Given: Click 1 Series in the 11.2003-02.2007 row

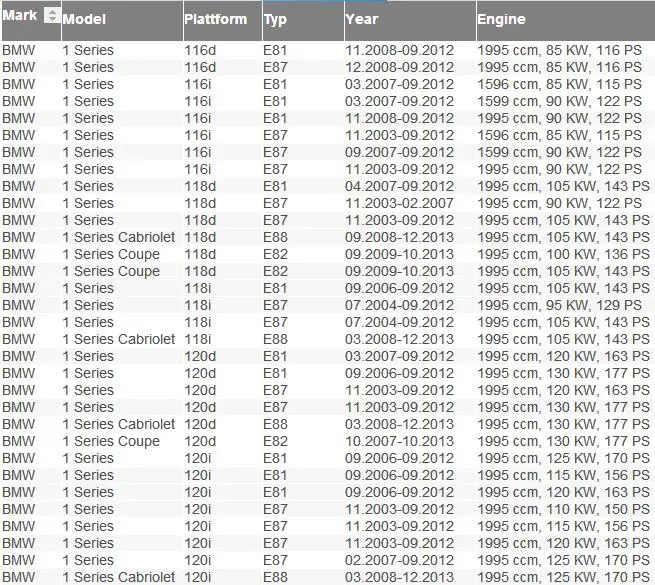Looking at the screenshot, I should point(88,203).
